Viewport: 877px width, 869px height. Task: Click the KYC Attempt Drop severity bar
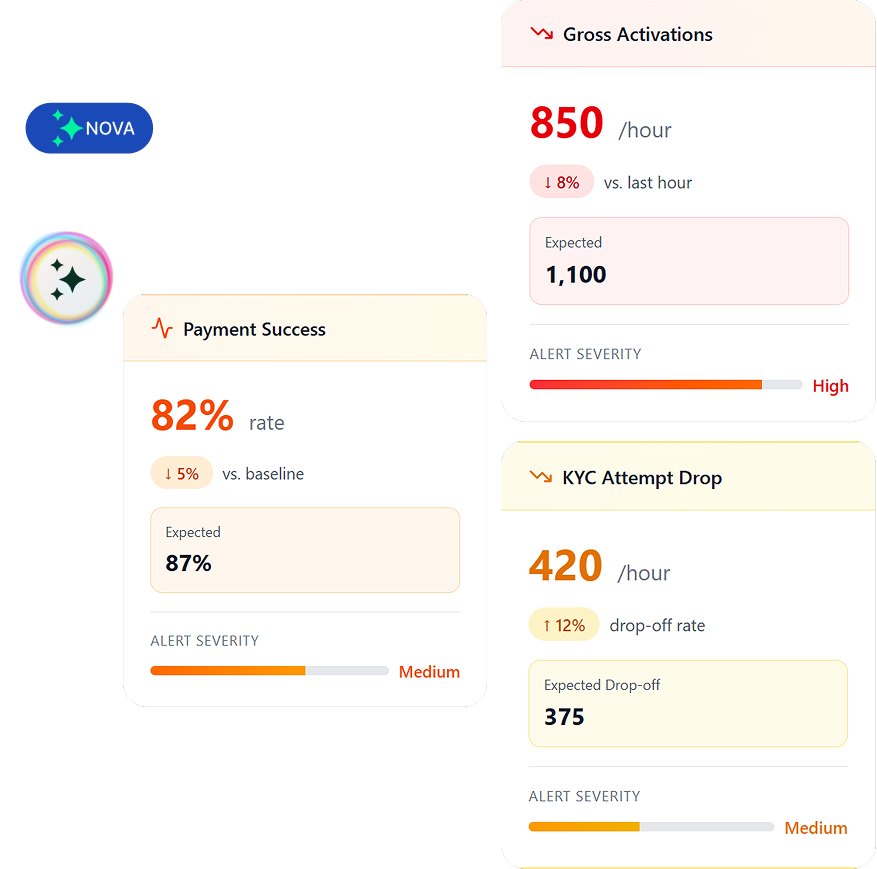(x=651, y=827)
